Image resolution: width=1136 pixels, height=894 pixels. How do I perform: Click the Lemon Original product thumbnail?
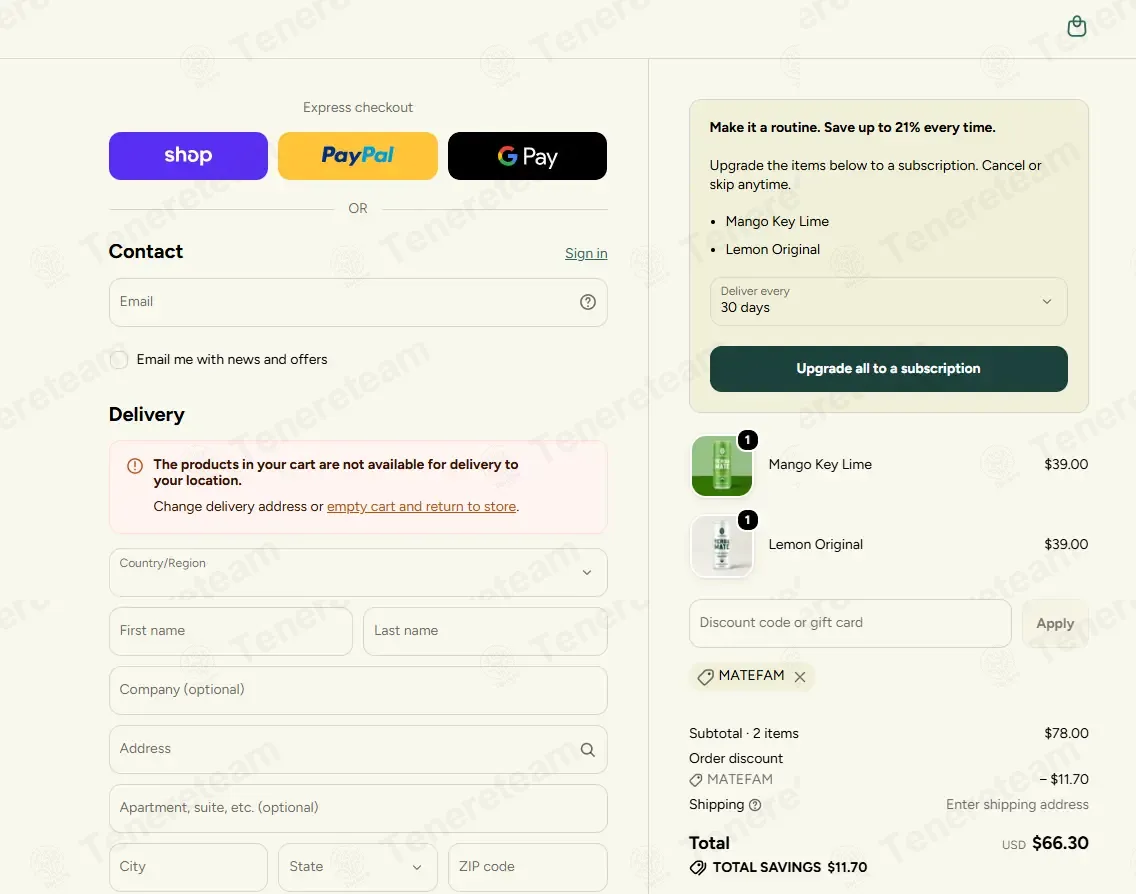(x=722, y=546)
